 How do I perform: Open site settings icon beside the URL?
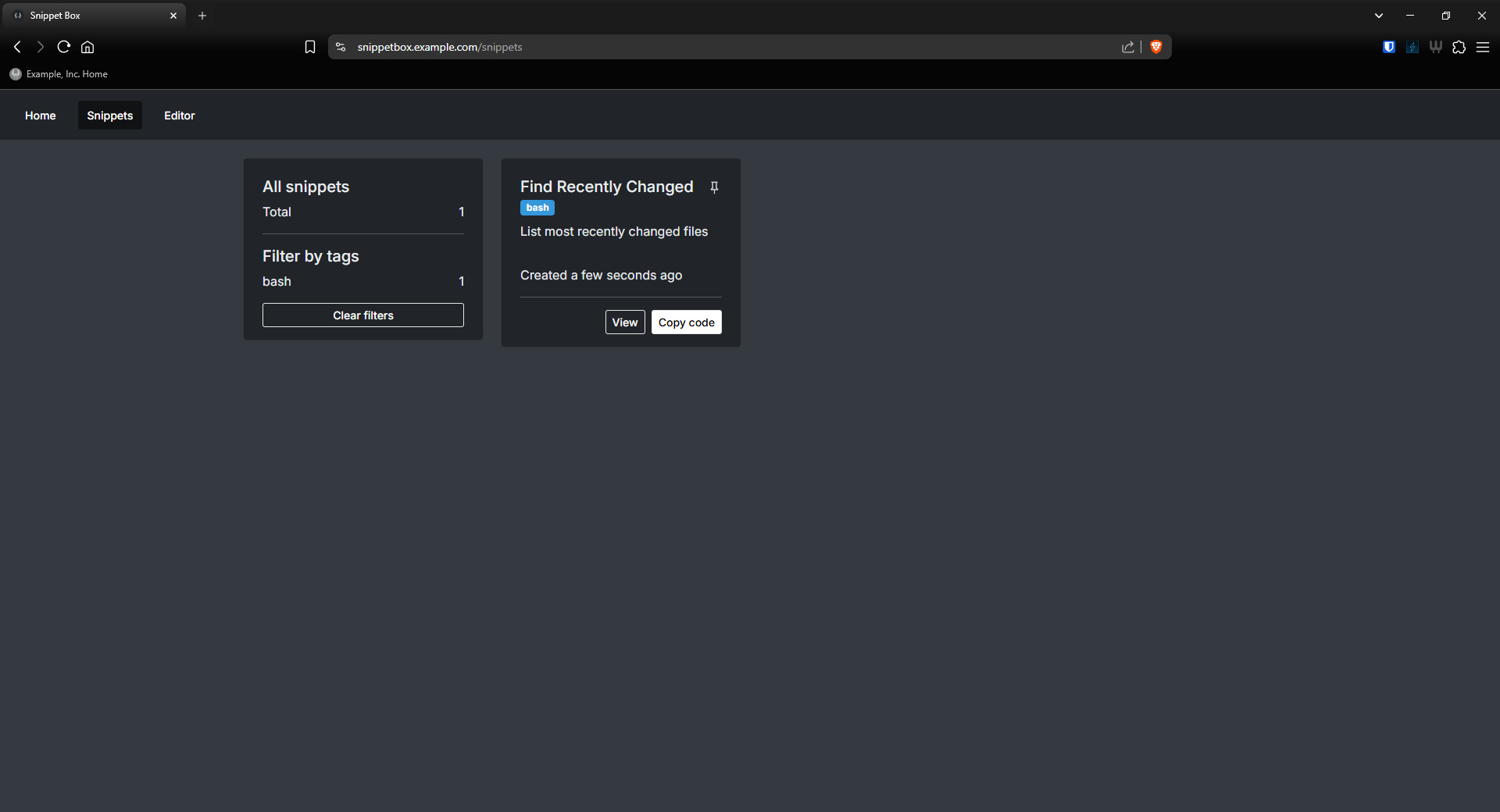tap(341, 47)
